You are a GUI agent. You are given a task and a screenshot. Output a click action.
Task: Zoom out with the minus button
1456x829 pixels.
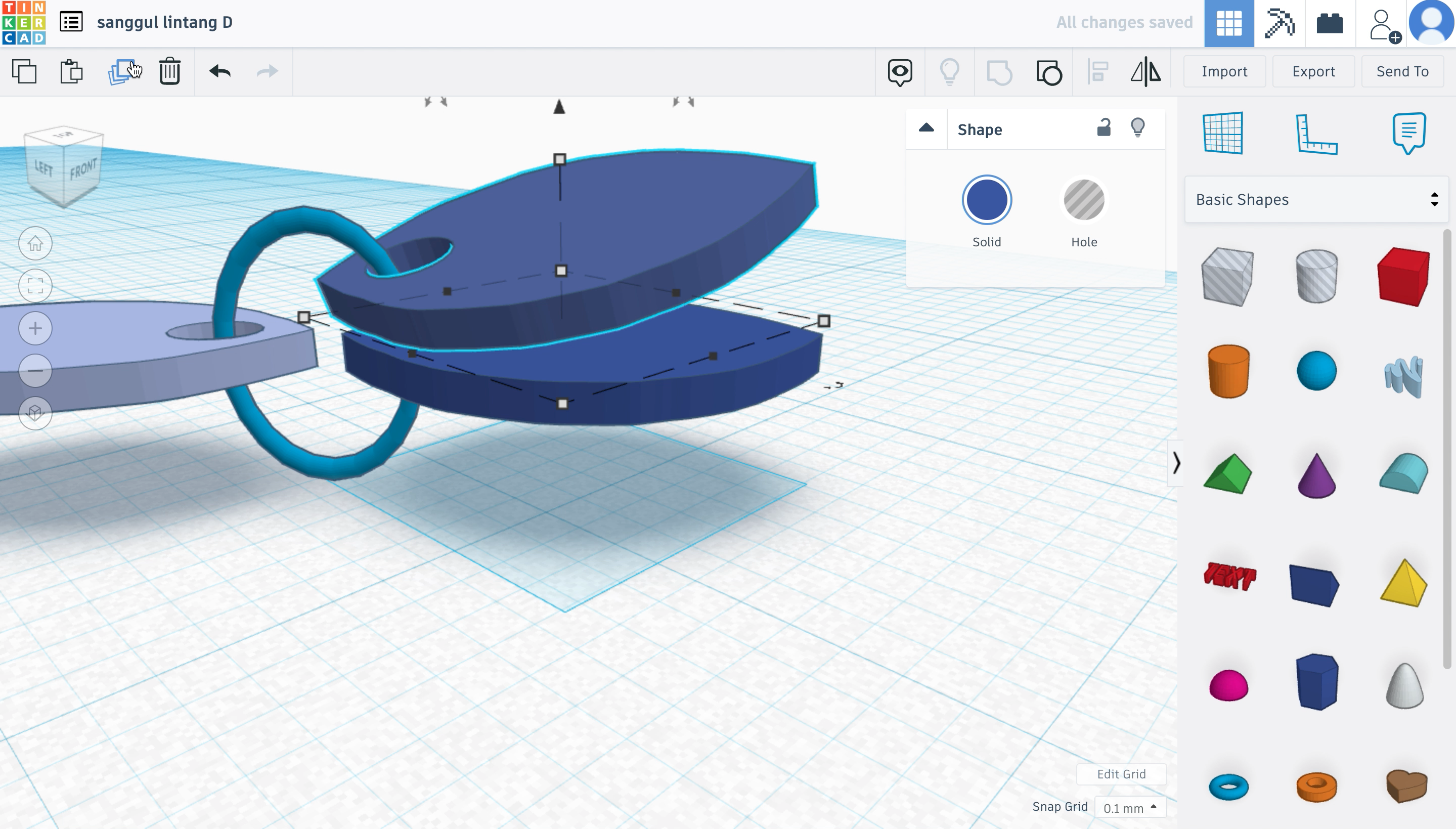point(35,371)
